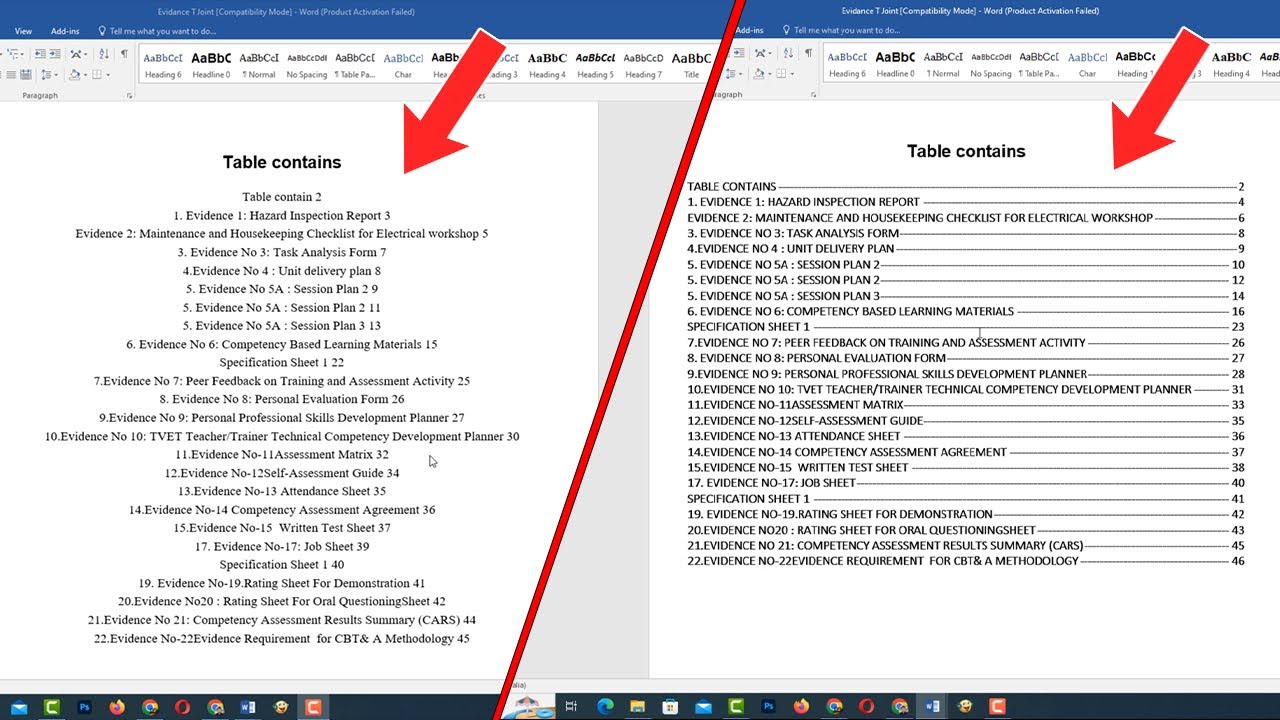Open the Add-ins tab in right Word window
The image size is (1280, 720).
[x=749, y=31]
